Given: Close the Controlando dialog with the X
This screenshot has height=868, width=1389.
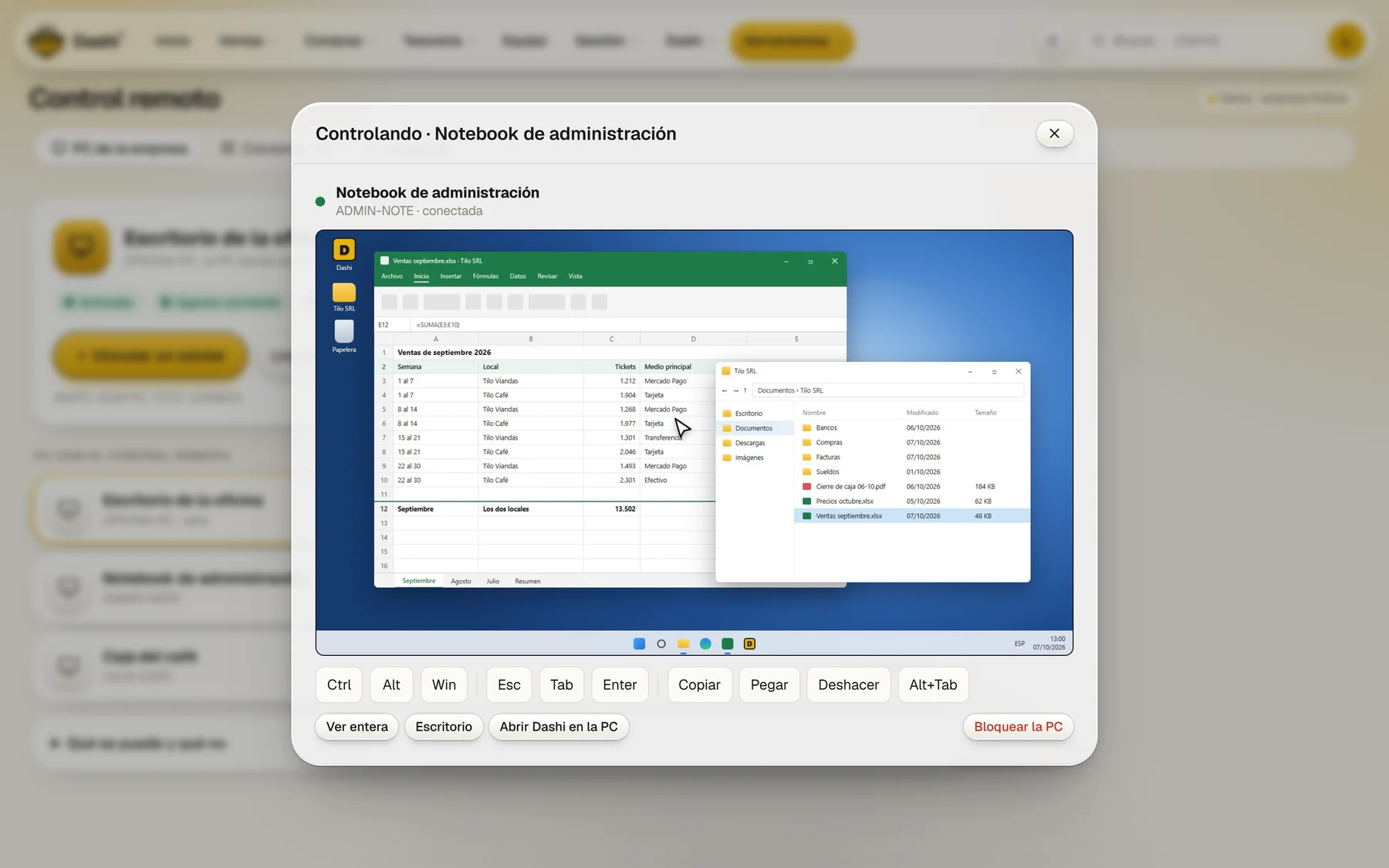Looking at the screenshot, I should point(1054,133).
